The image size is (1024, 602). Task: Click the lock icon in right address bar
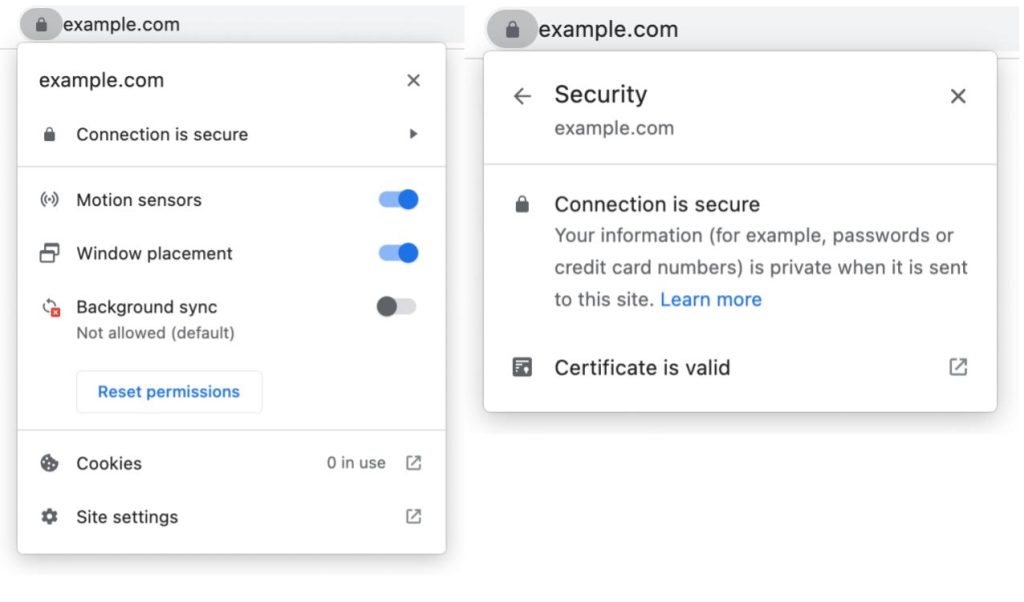pyautogui.click(x=512, y=30)
